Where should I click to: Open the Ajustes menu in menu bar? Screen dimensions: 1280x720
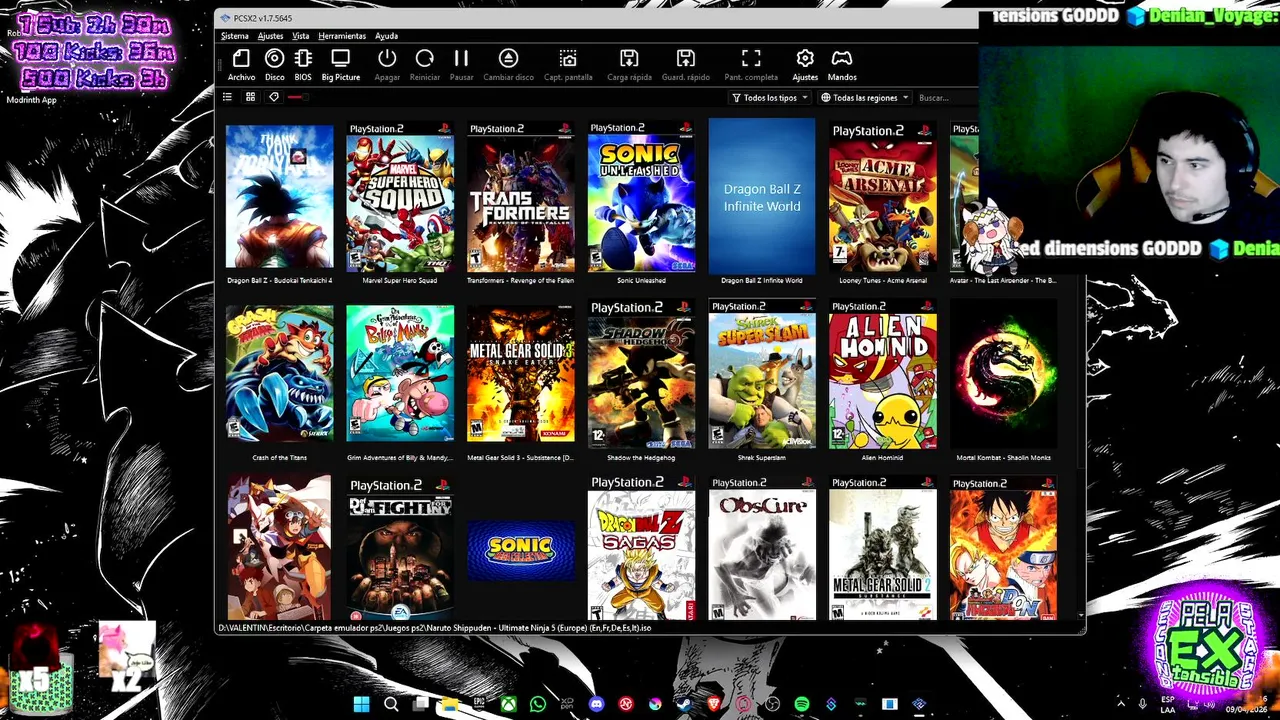[x=270, y=36]
